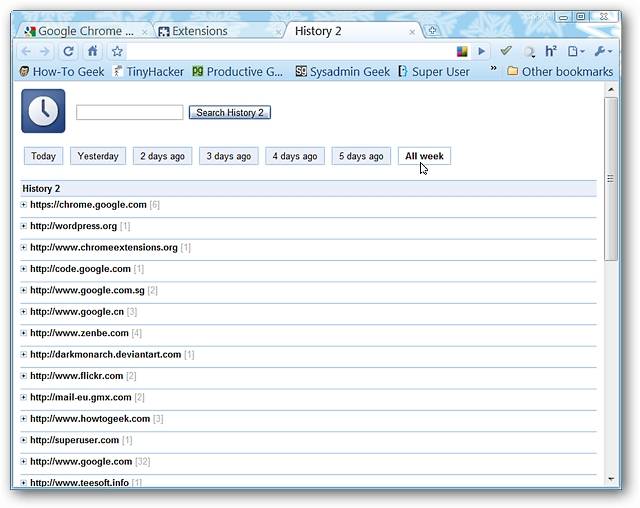Expand the www.google.com.sg entry
This screenshot has width=640, height=508.
24,291
